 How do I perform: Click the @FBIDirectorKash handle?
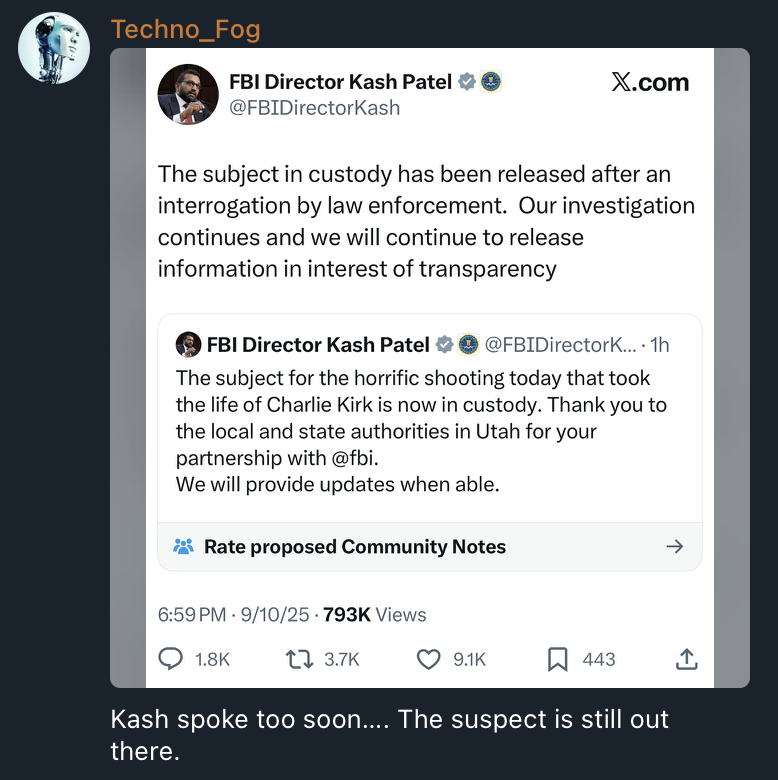click(x=315, y=108)
